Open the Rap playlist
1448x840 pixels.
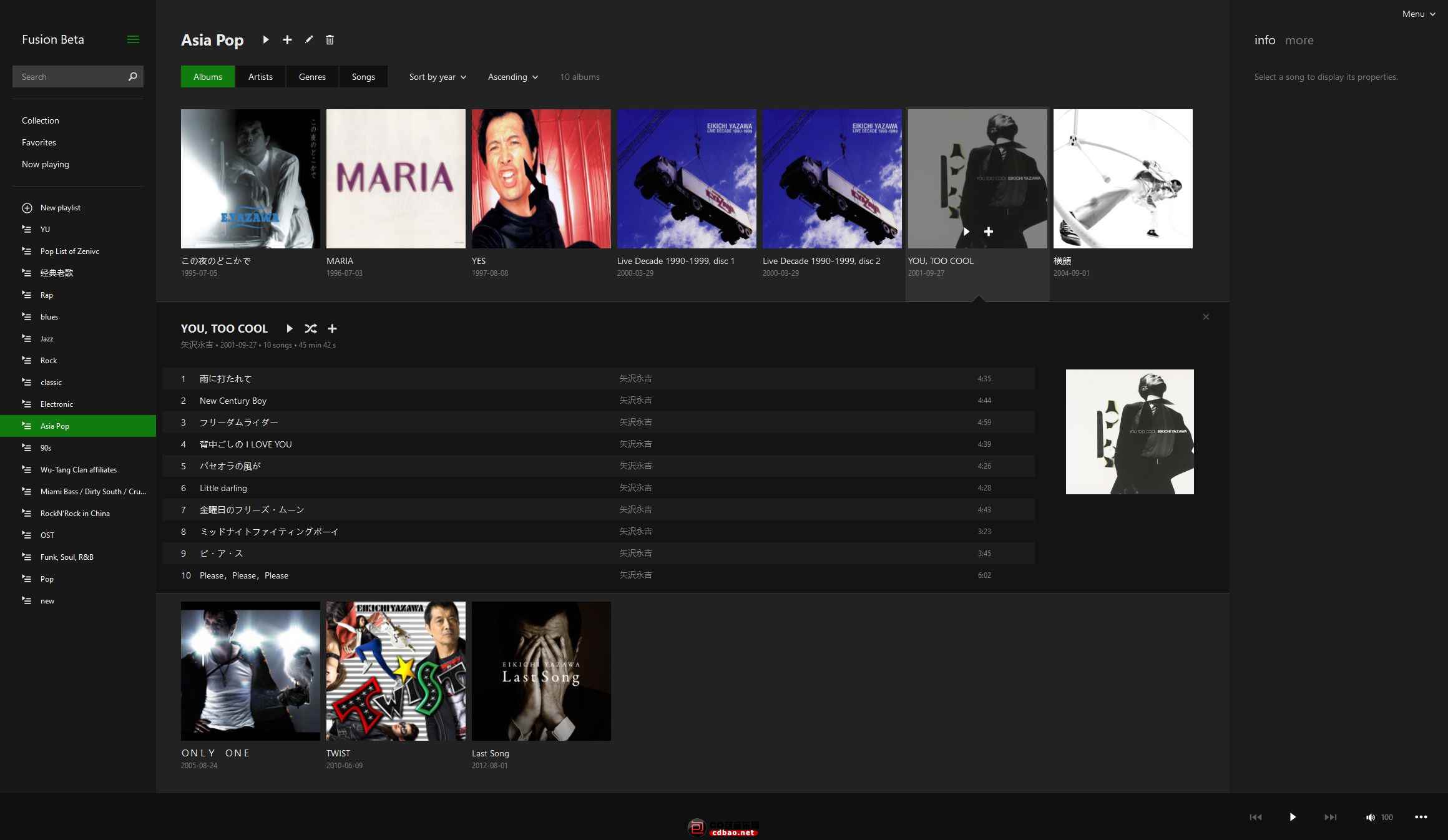pyautogui.click(x=78, y=295)
